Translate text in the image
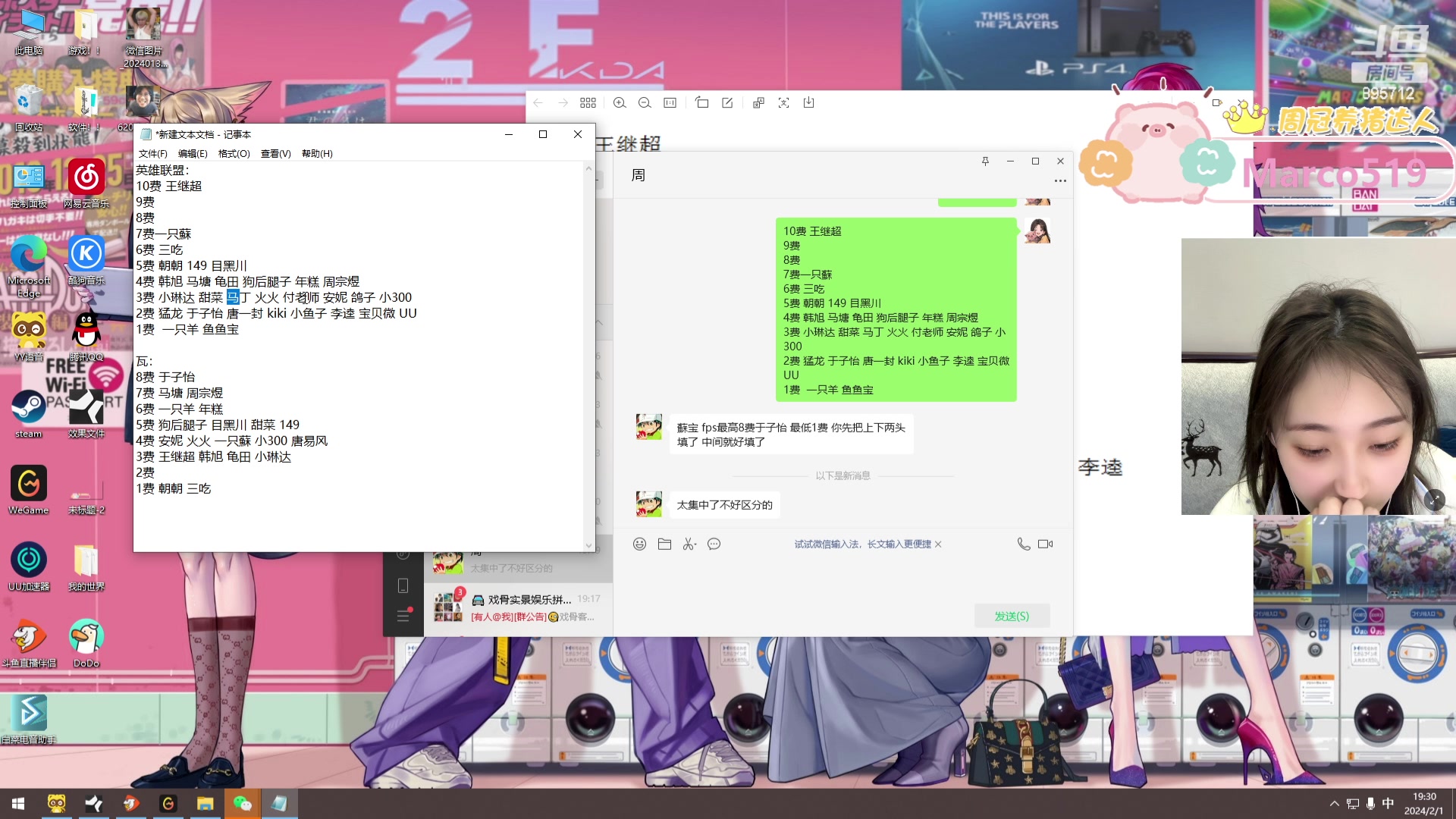This screenshot has width=1456, height=819. (x=758, y=102)
